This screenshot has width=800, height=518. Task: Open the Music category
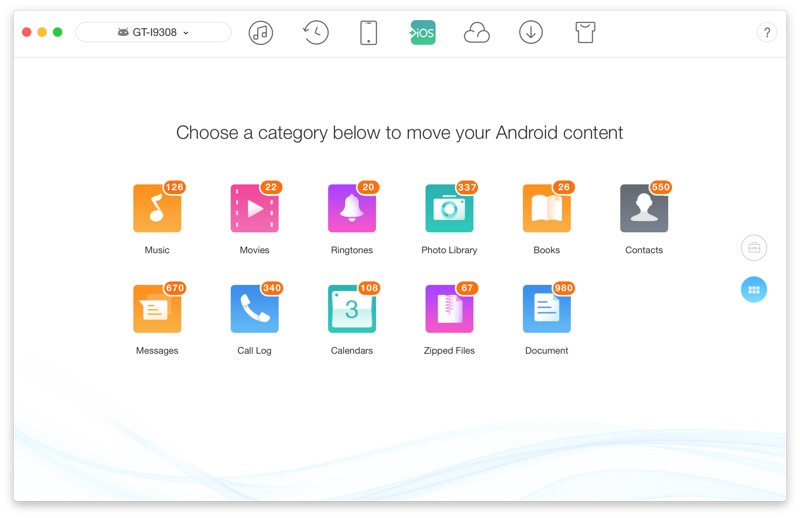point(157,208)
